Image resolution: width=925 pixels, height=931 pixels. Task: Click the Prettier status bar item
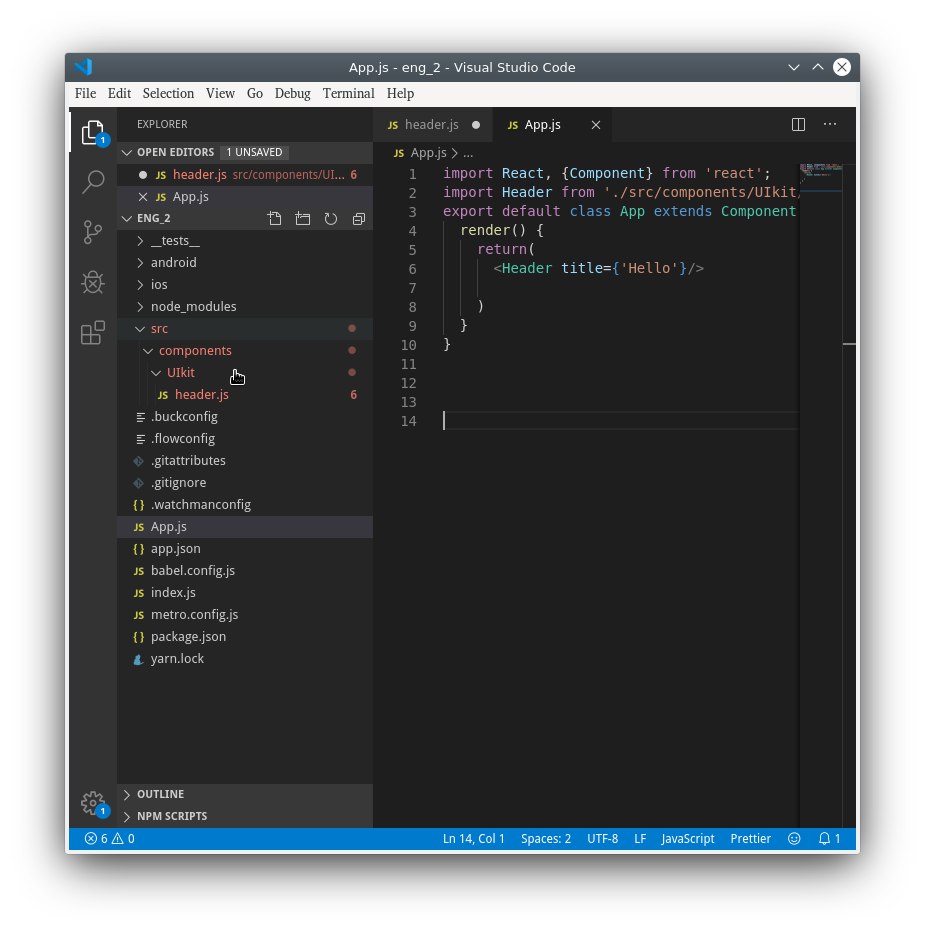tap(750, 838)
